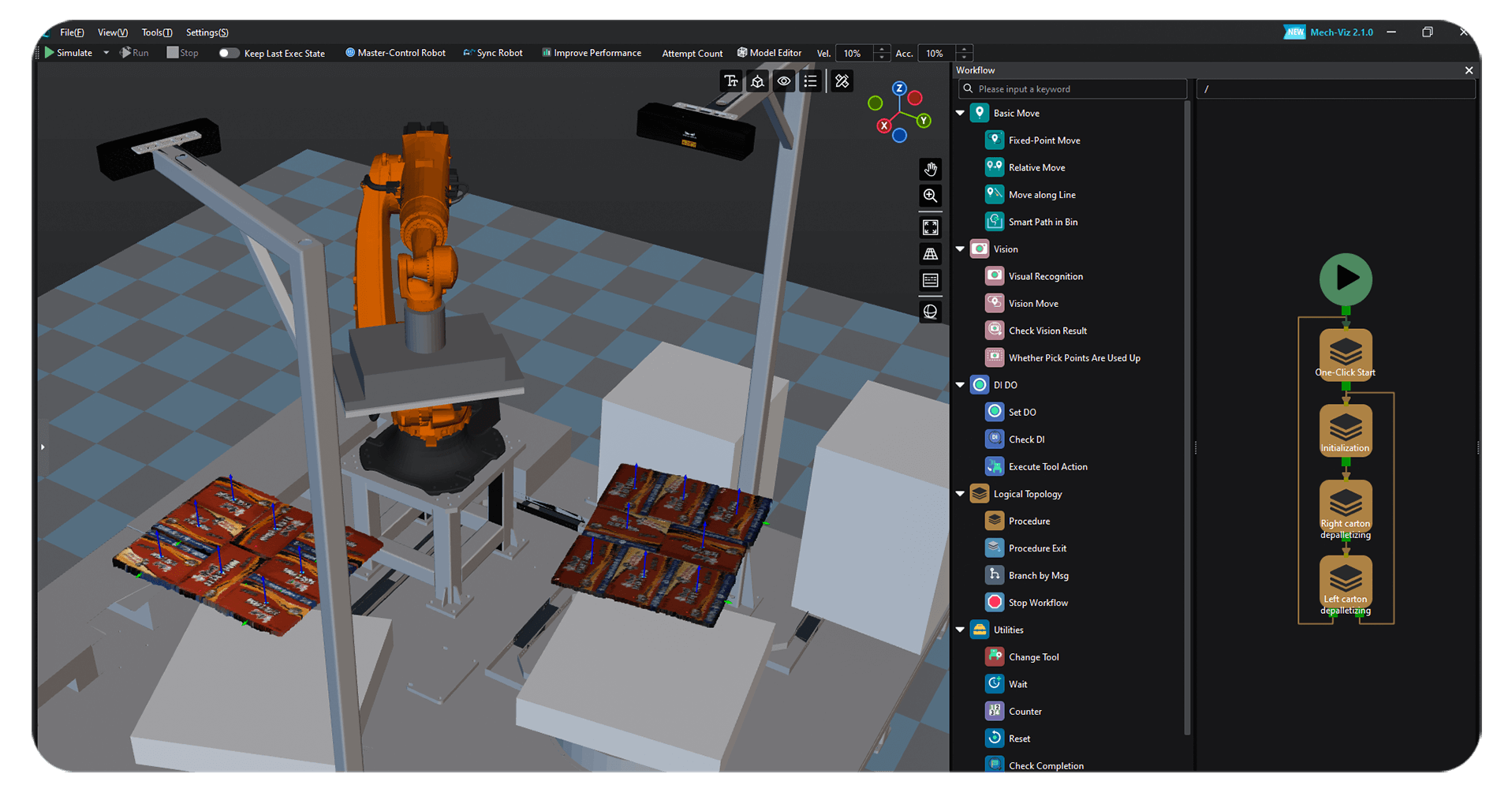The width and height of the screenshot is (1512, 789).
Task: Select the Change Tool utility icon
Action: coord(995,656)
